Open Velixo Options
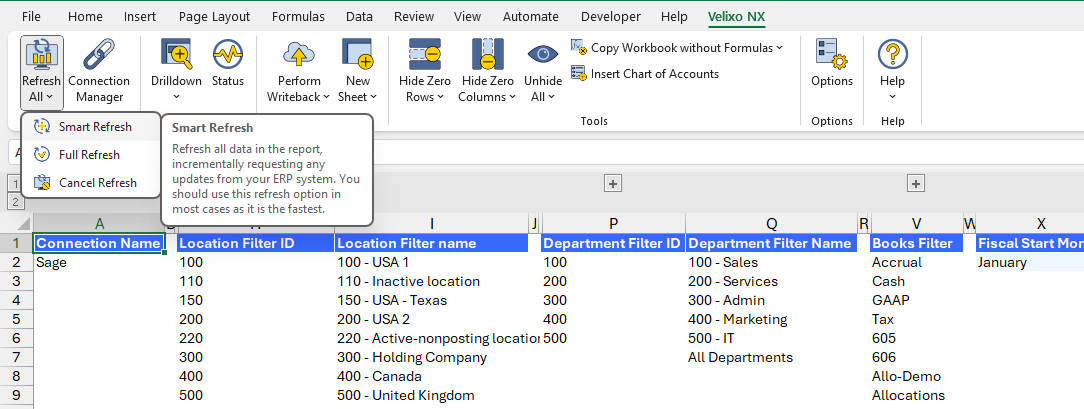The image size is (1084, 409). point(832,64)
